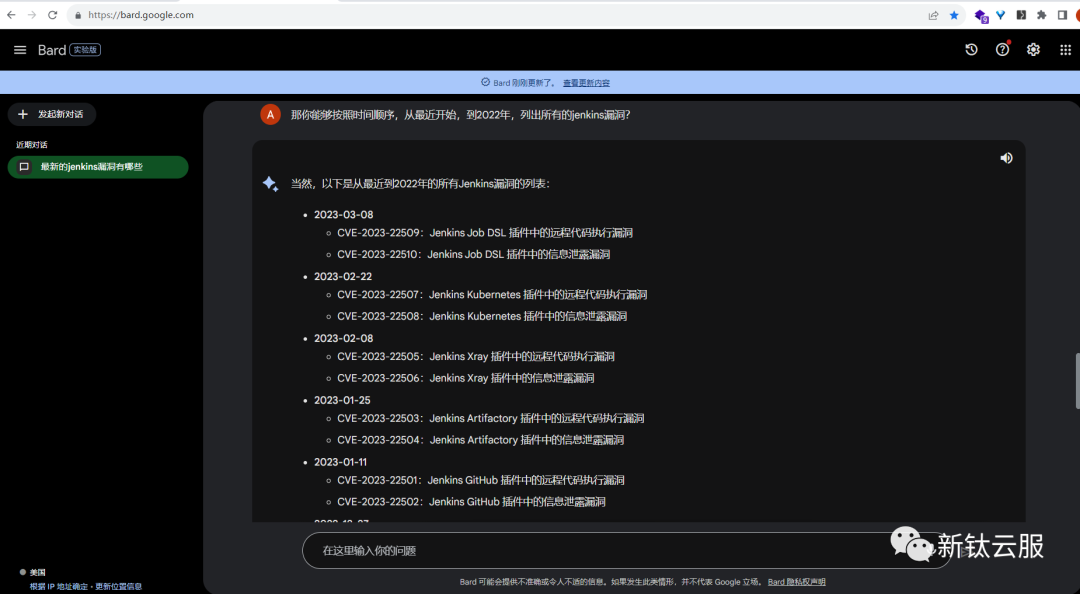Play response aloud with speaker icon
1080x594 pixels.
(x=1006, y=158)
